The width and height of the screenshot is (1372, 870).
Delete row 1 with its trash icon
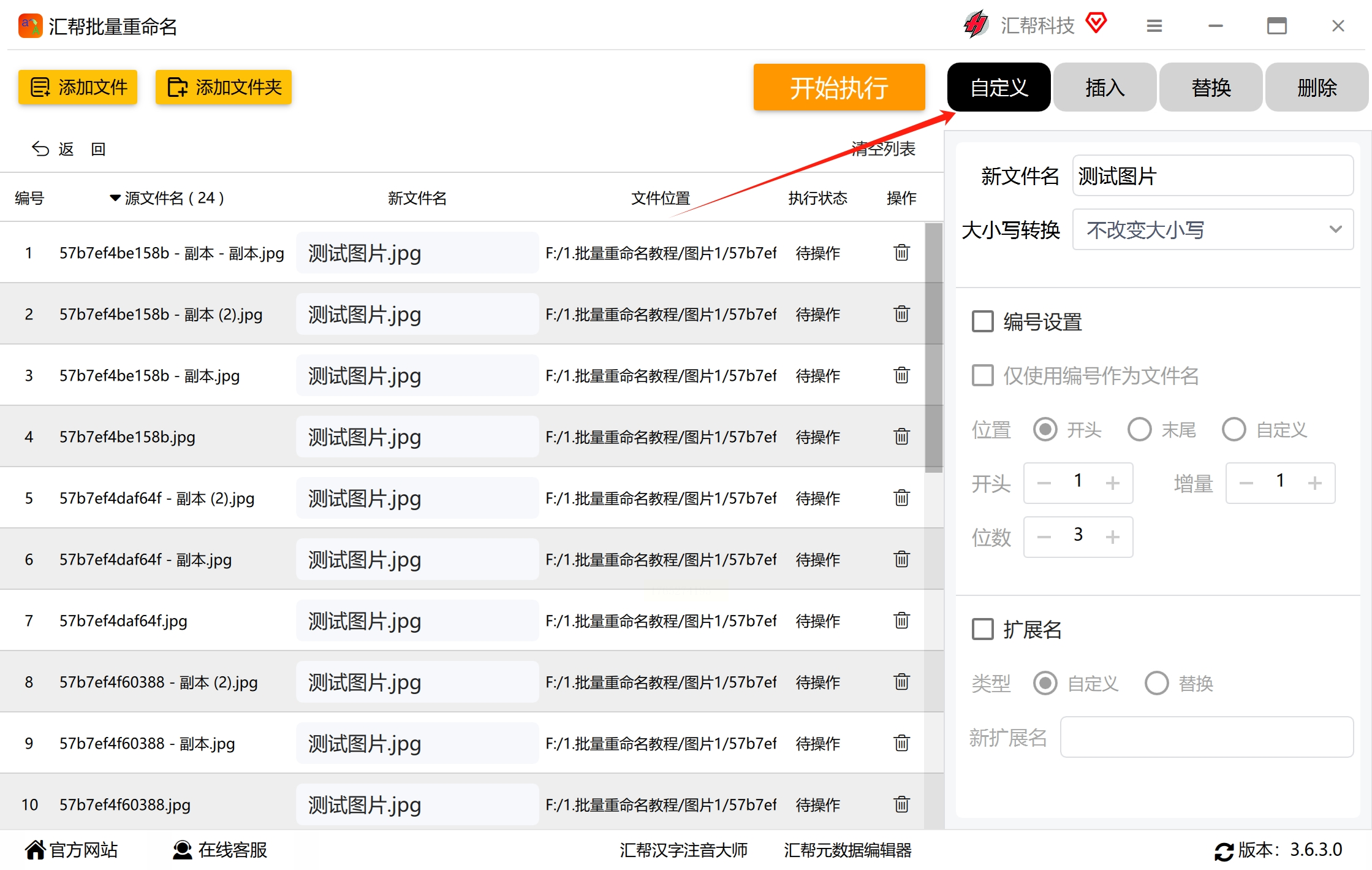tap(901, 253)
